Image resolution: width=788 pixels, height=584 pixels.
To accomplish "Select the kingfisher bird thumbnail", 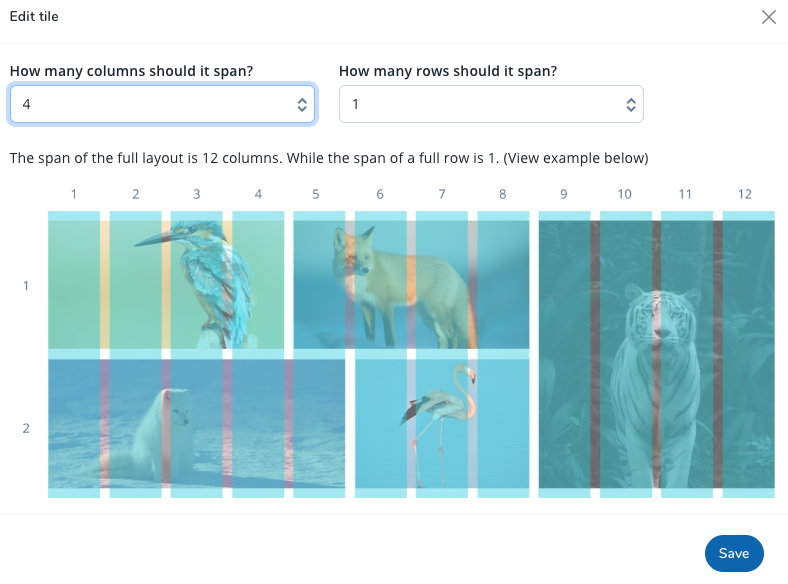I will click(x=166, y=284).
